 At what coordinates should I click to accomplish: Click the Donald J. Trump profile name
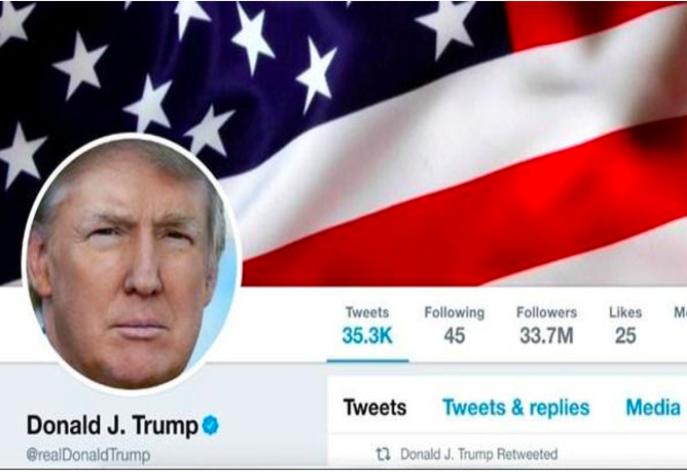click(x=112, y=426)
